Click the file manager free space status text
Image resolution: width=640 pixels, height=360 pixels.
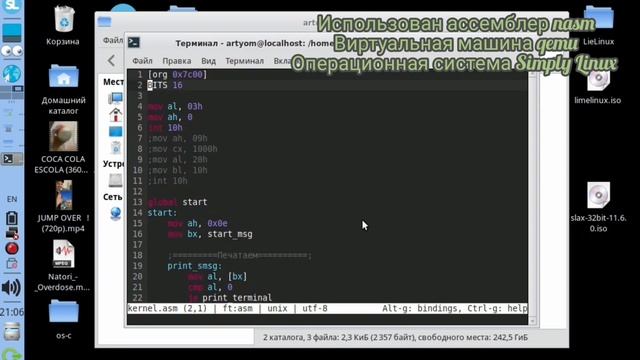(396, 338)
